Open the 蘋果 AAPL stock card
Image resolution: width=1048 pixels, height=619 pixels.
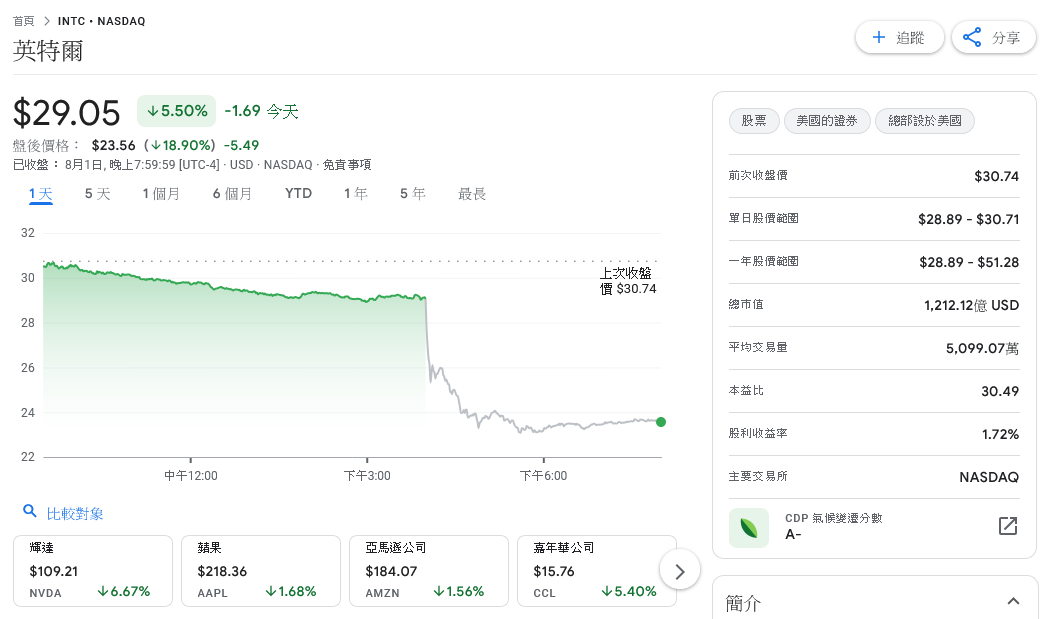[x=261, y=571]
